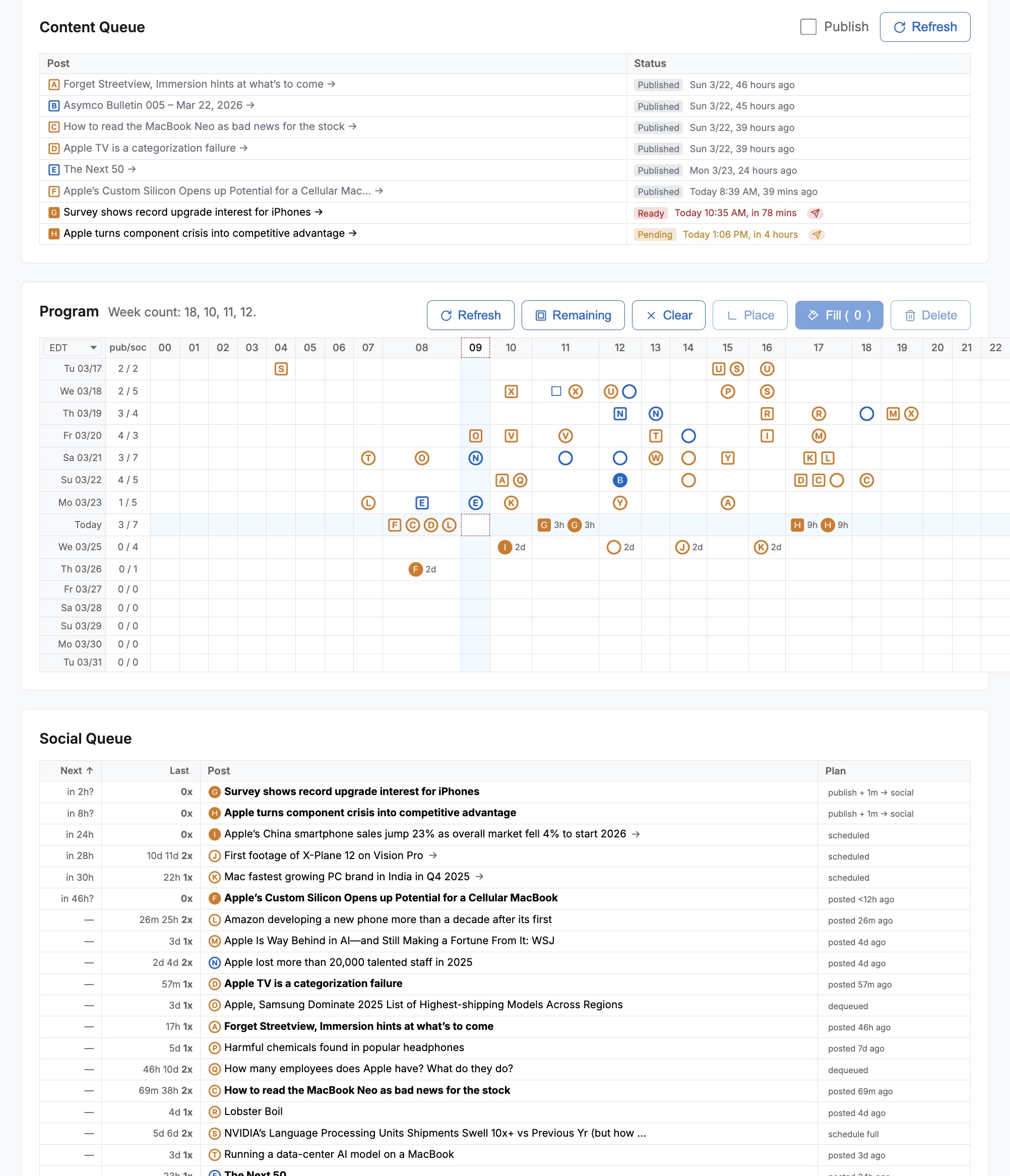
Task: Open 'How to read the MacBook Neo' content link
Action: pyautogui.click(x=210, y=126)
